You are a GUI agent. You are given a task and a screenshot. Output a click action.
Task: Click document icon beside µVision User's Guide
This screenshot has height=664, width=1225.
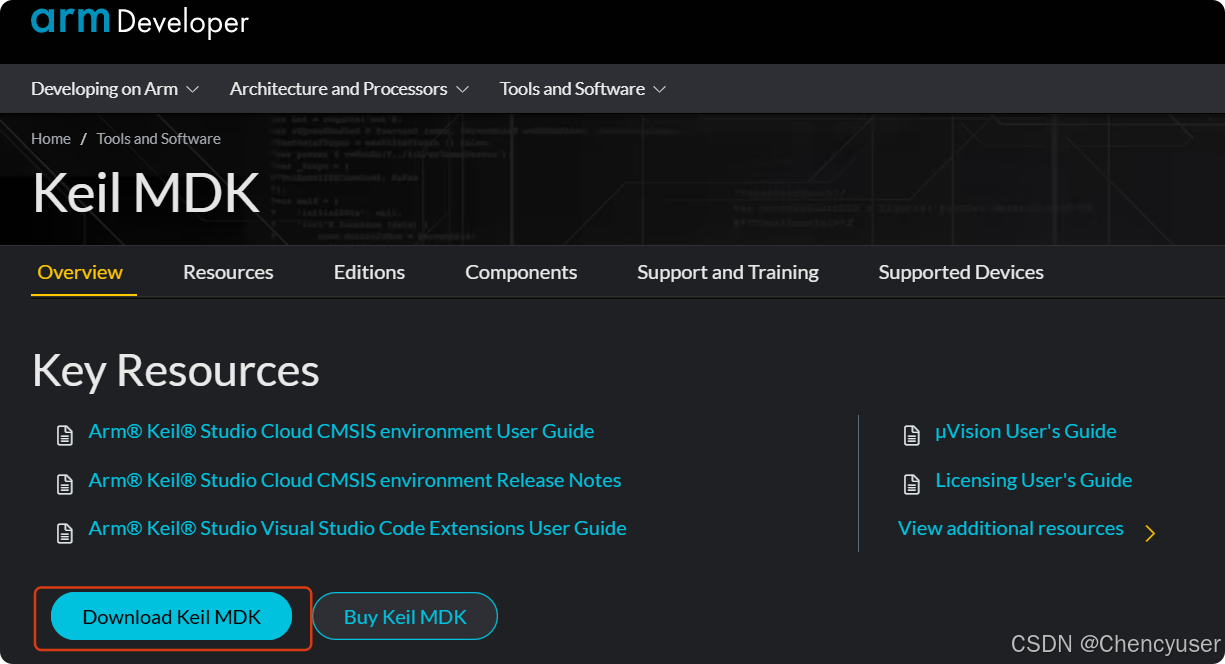click(x=912, y=435)
